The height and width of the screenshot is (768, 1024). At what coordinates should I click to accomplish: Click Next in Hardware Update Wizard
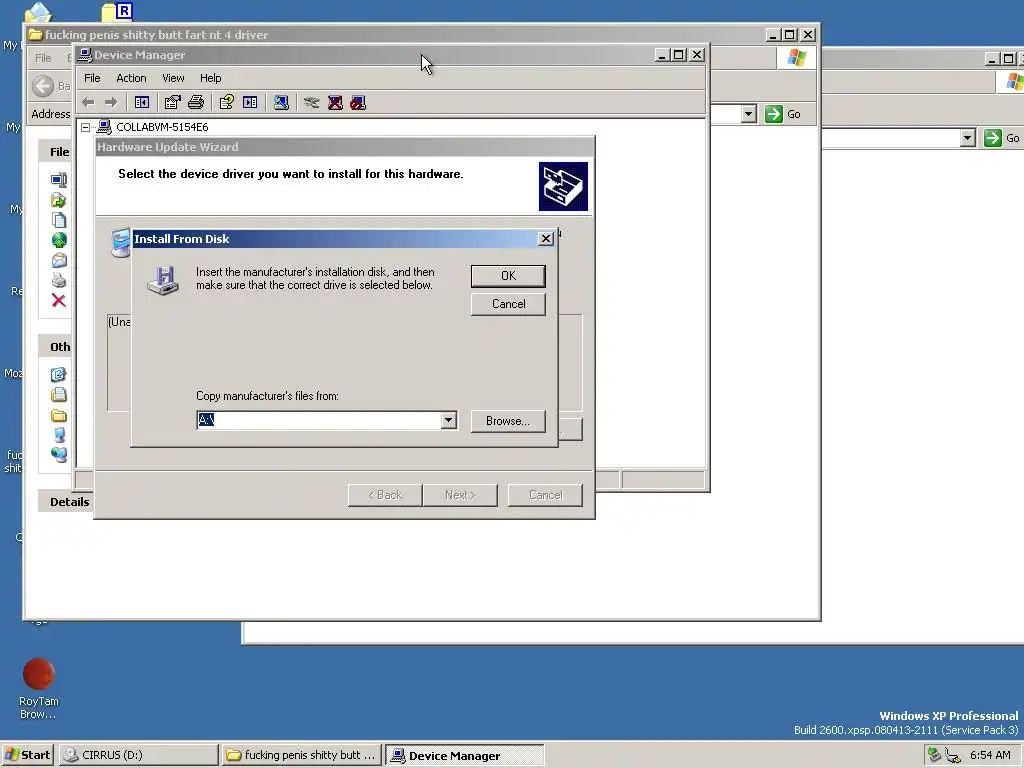460,495
